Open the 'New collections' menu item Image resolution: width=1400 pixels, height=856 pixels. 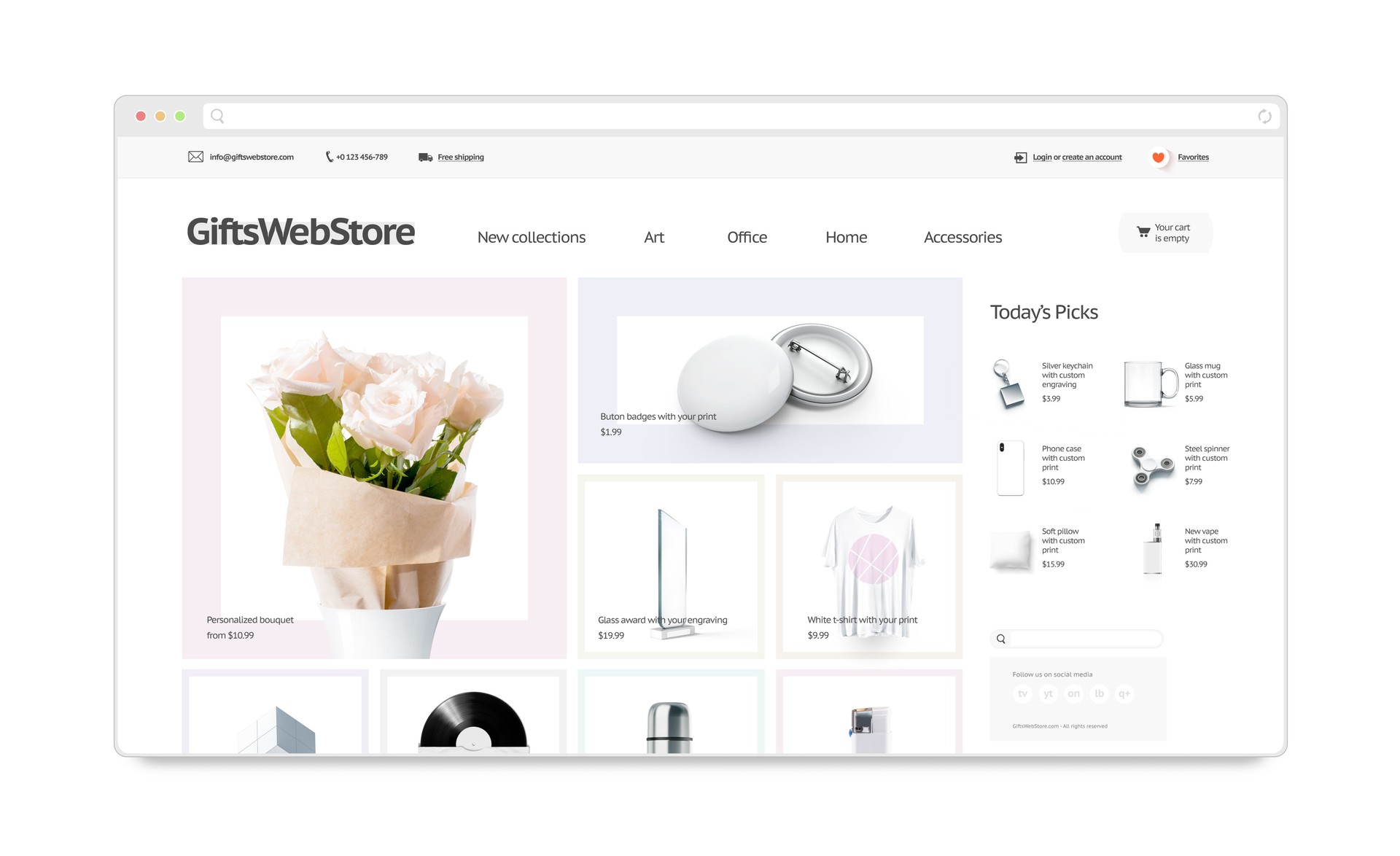[x=531, y=237]
